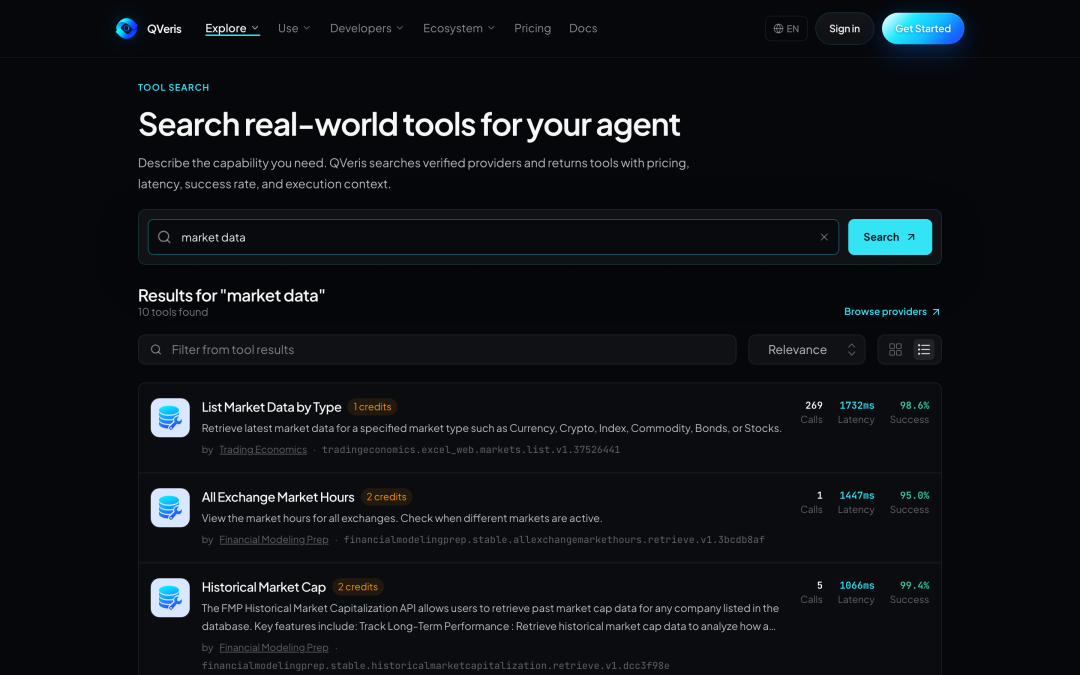Click the Sign in button
The width and height of the screenshot is (1080, 675).
pos(844,28)
